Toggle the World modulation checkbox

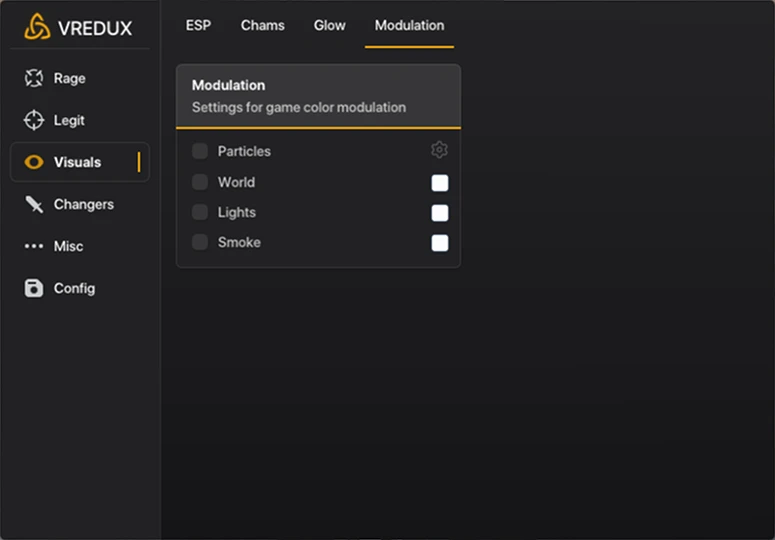tap(200, 182)
